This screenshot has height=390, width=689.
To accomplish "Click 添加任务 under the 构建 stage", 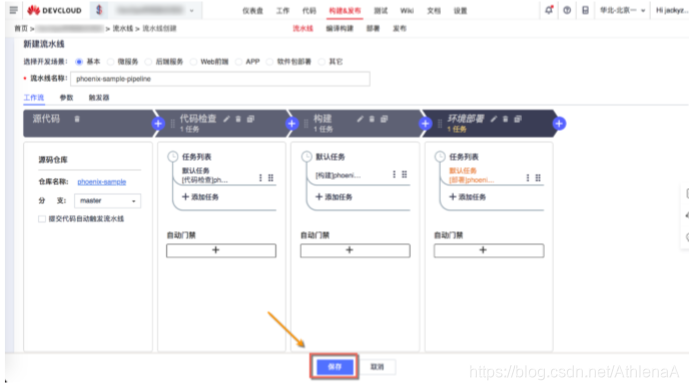I will (334, 197).
